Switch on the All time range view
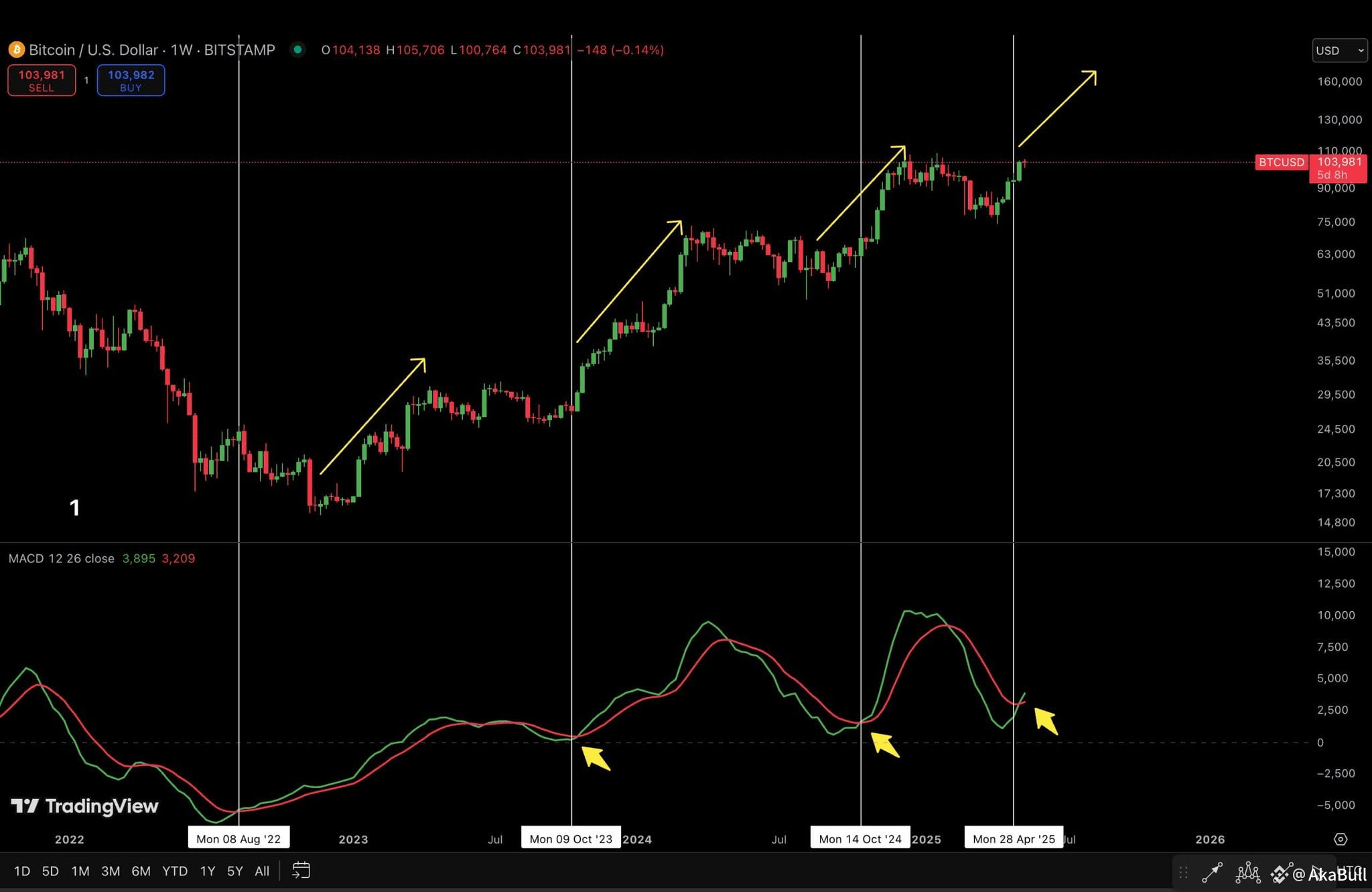Viewport: 1372px width, 892px height. [x=261, y=871]
